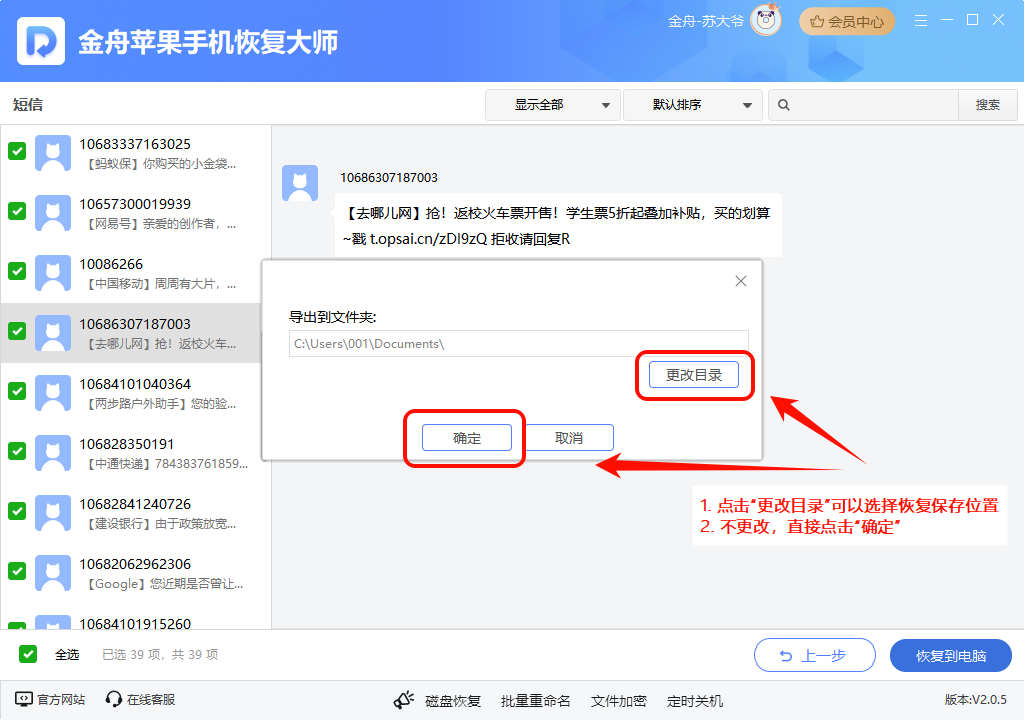This screenshot has width=1024, height=720.
Task: Close the export folder dialog
Action: click(x=741, y=281)
